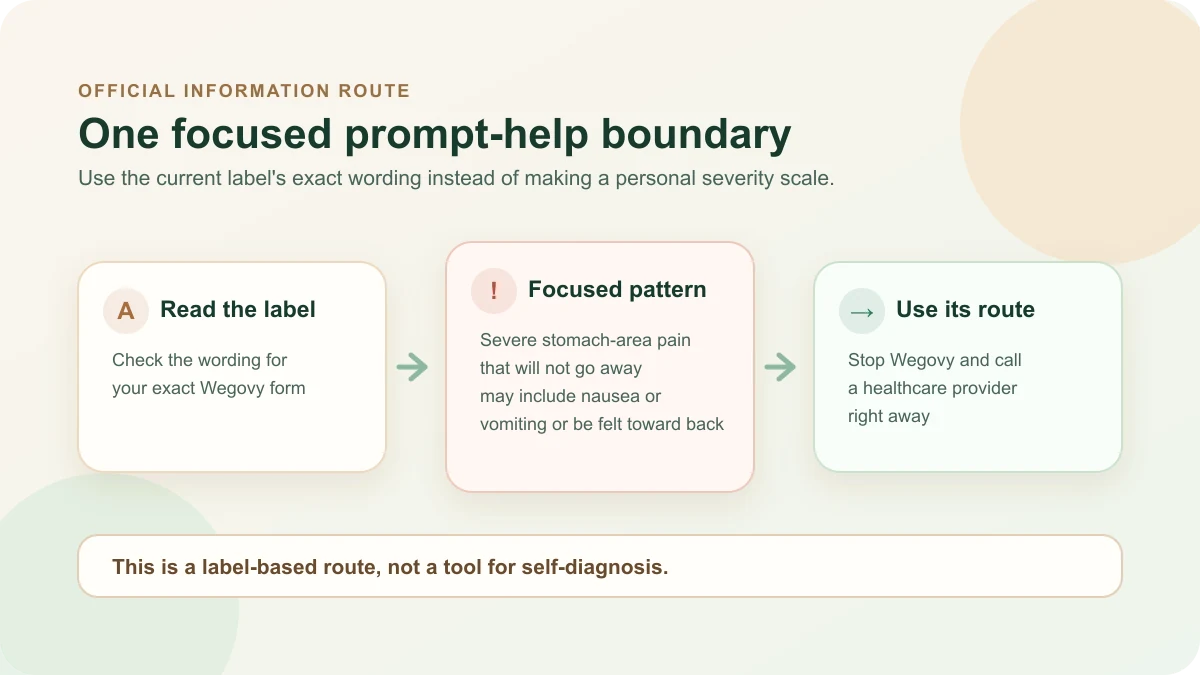The width and height of the screenshot is (1200, 675).
Task: Click the One focused prompt-help boundary title
Action: click(435, 134)
